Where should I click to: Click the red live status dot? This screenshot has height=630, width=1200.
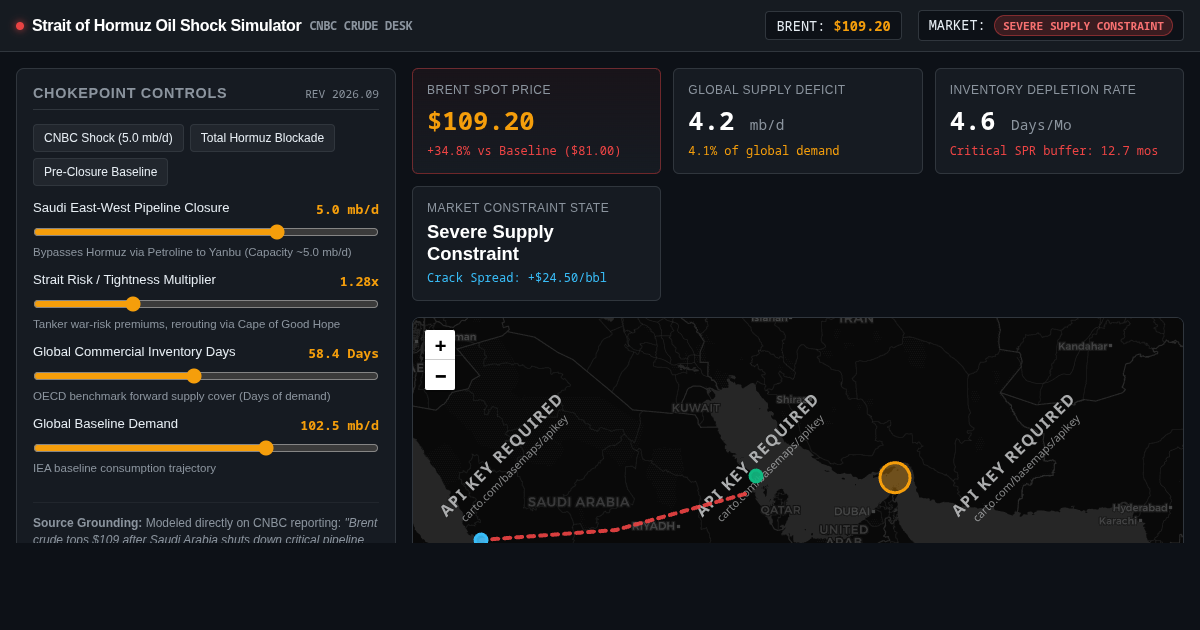click(x=20, y=26)
